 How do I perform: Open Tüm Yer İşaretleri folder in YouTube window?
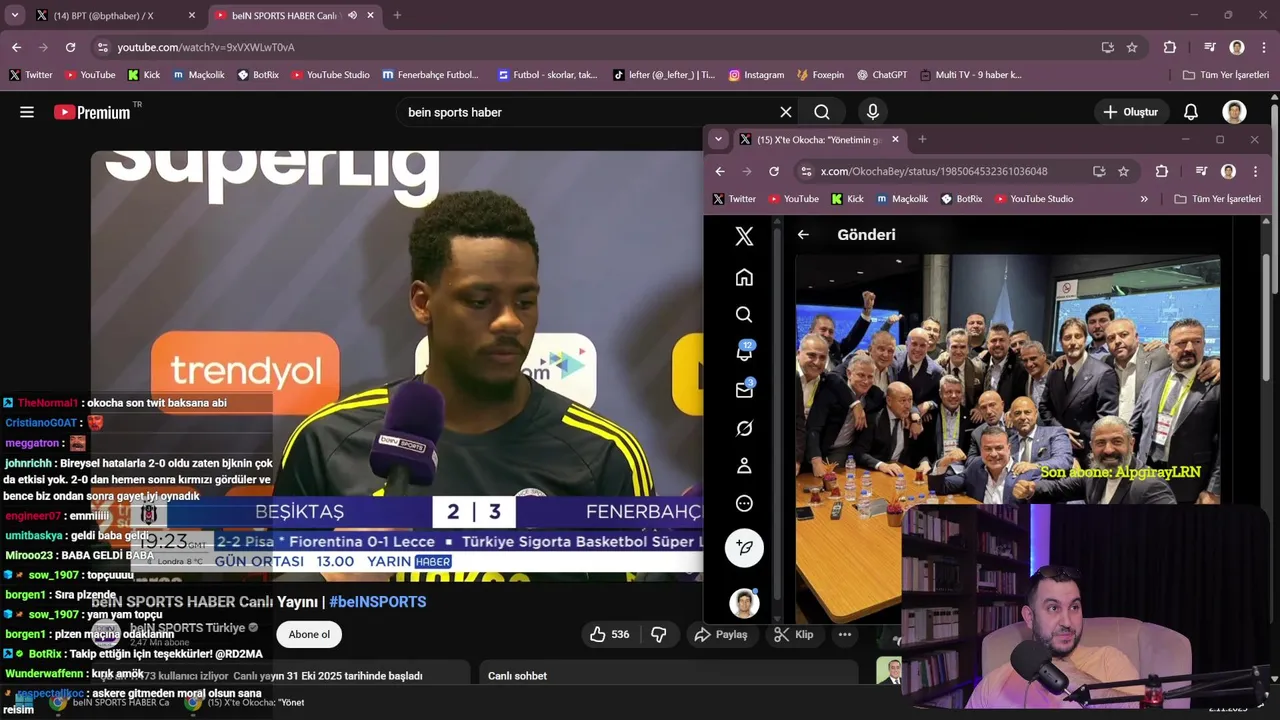coord(1226,75)
